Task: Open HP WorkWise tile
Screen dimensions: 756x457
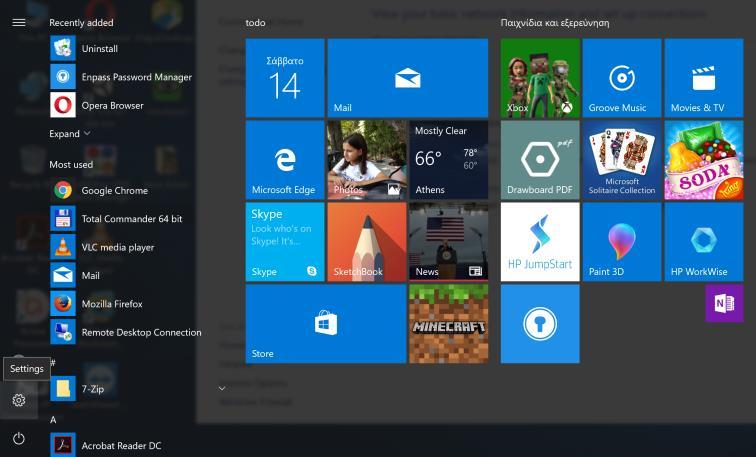Action: pyautogui.click(x=704, y=242)
